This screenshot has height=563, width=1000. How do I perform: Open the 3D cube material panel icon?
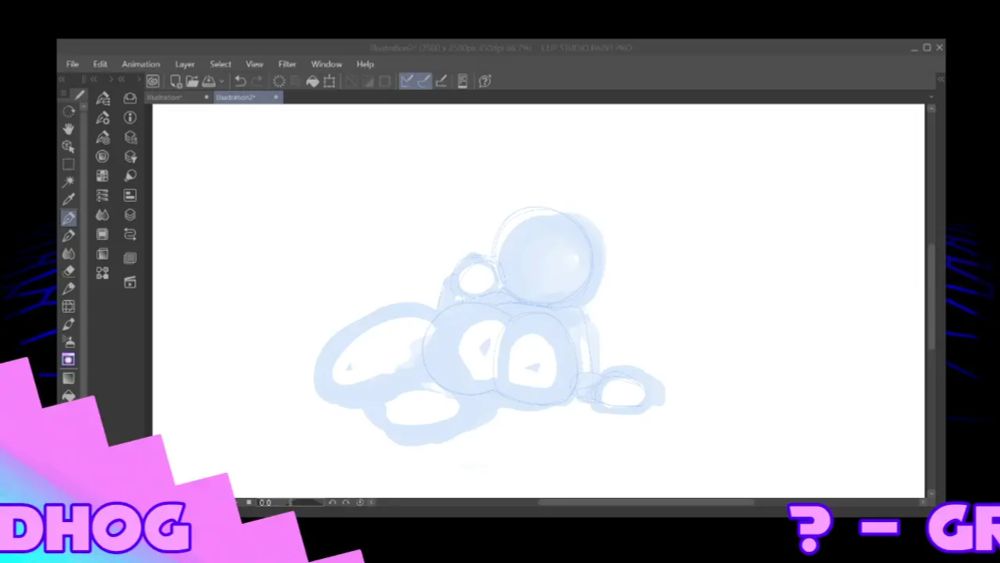(x=130, y=137)
